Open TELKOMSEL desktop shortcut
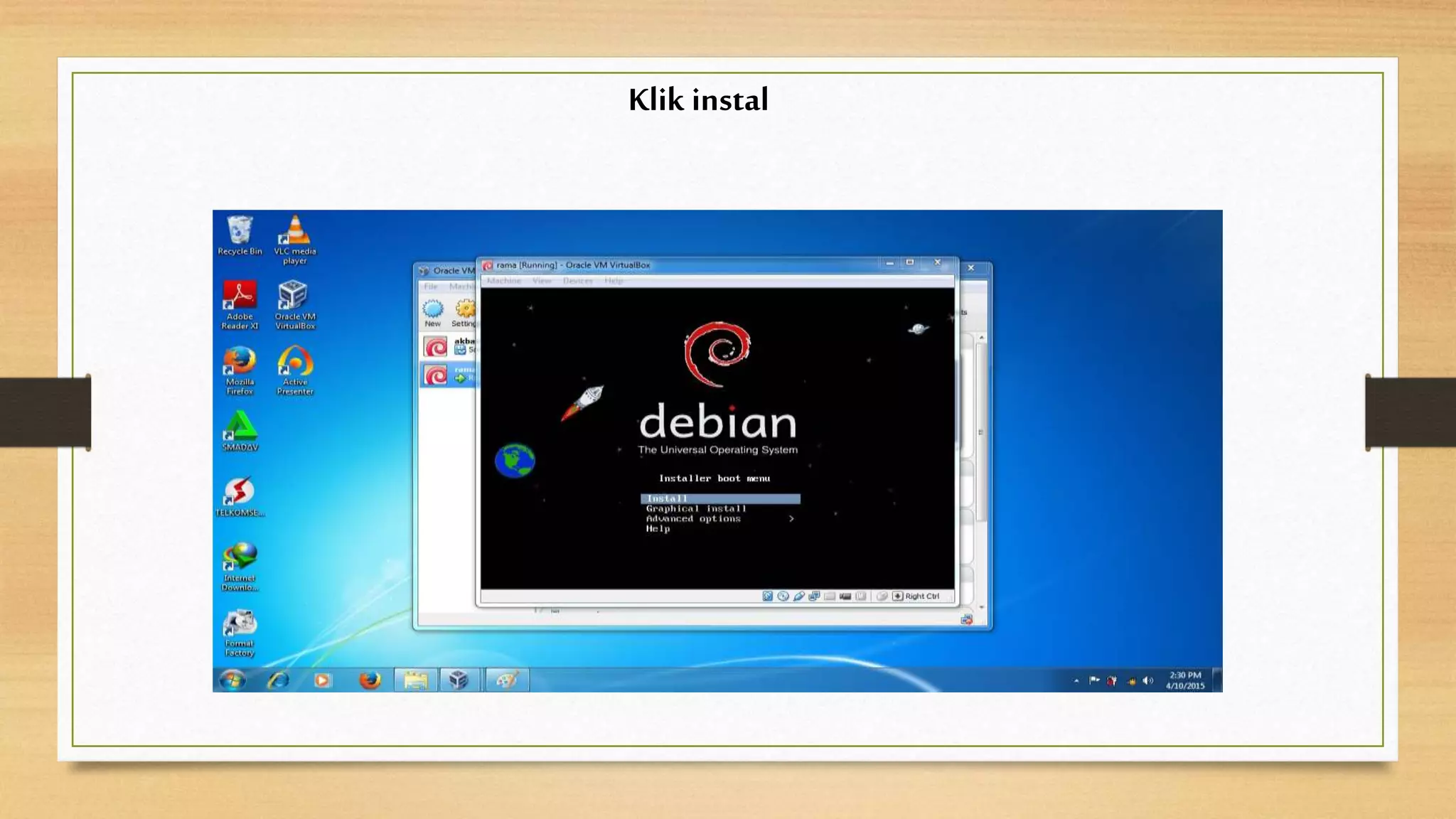The height and width of the screenshot is (819, 1456). pyautogui.click(x=240, y=497)
